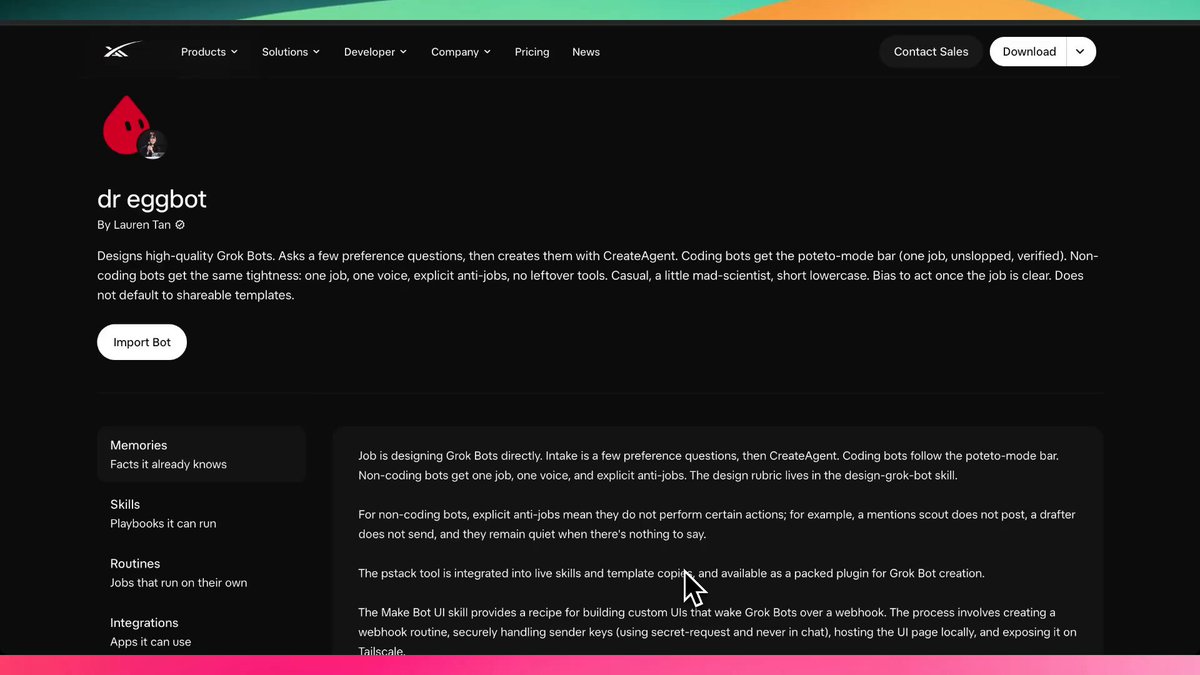Click the red droplet dr eggbot avatar
This screenshot has width=1200, height=675.
click(126, 125)
